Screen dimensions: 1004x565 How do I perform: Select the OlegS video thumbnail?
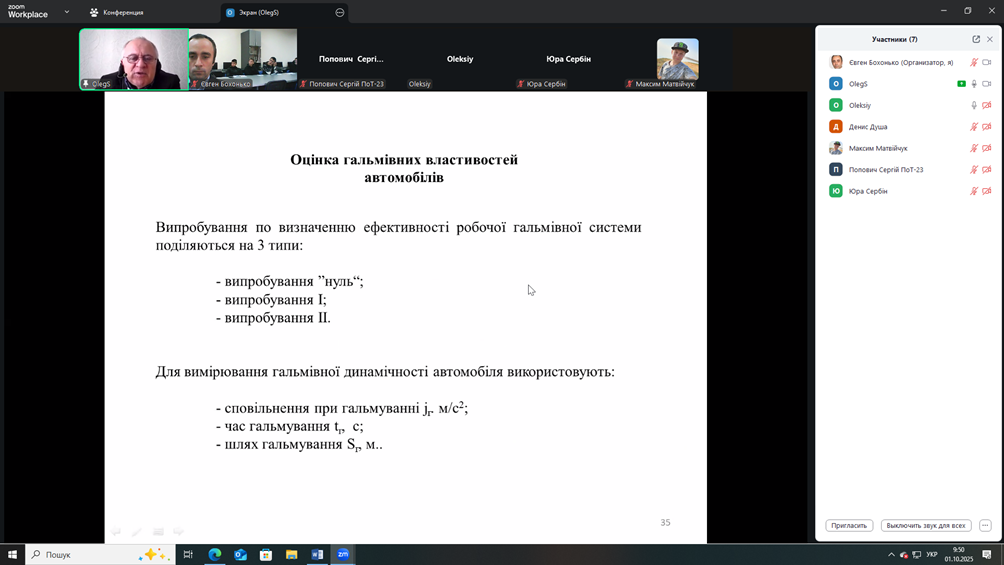point(134,59)
